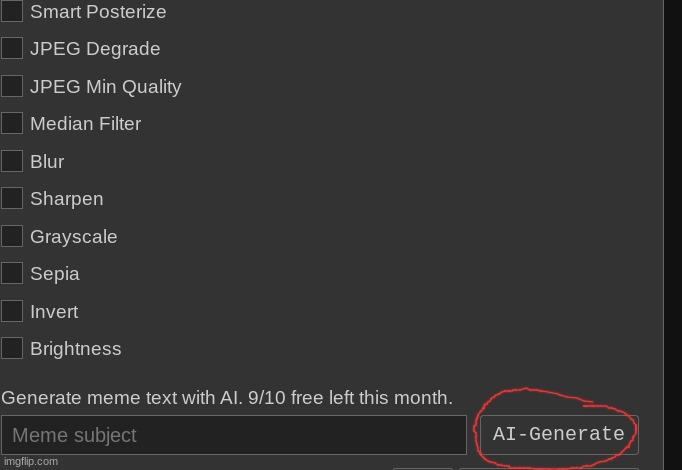Toggle the JPEG Min Quality checkbox
This screenshot has width=682, height=470.
pos(12,86)
